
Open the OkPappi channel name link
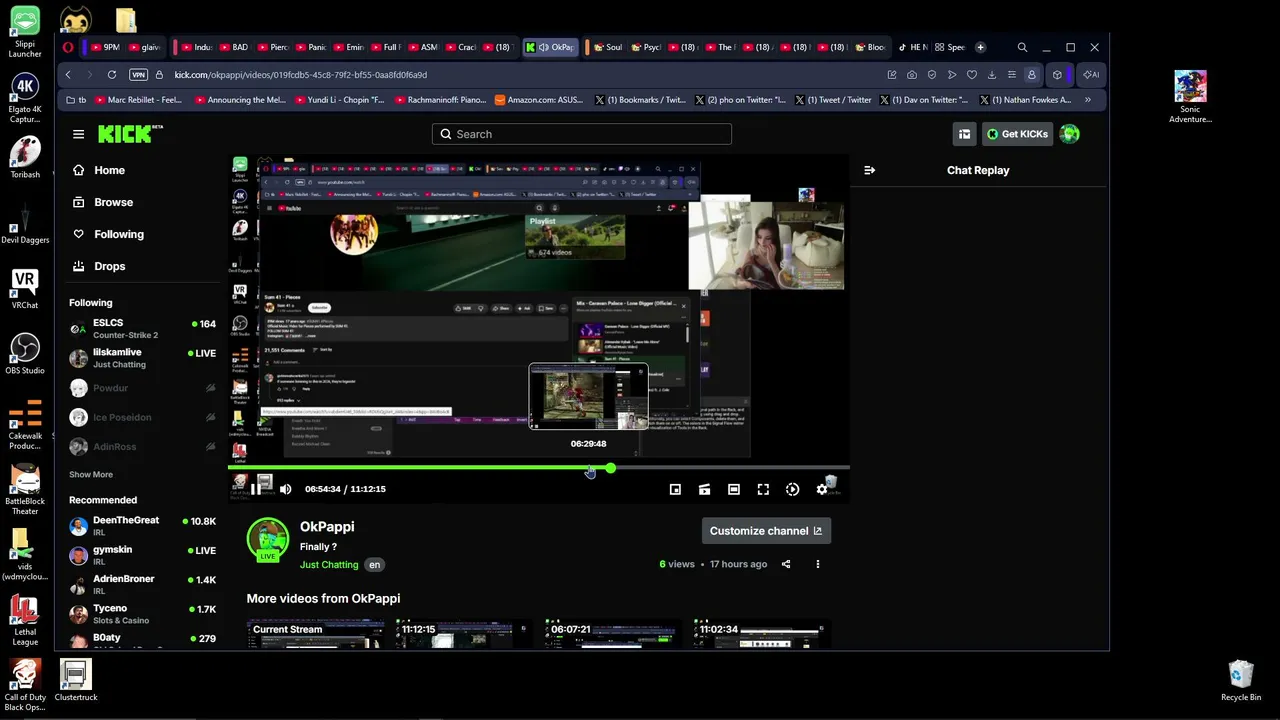coord(327,526)
